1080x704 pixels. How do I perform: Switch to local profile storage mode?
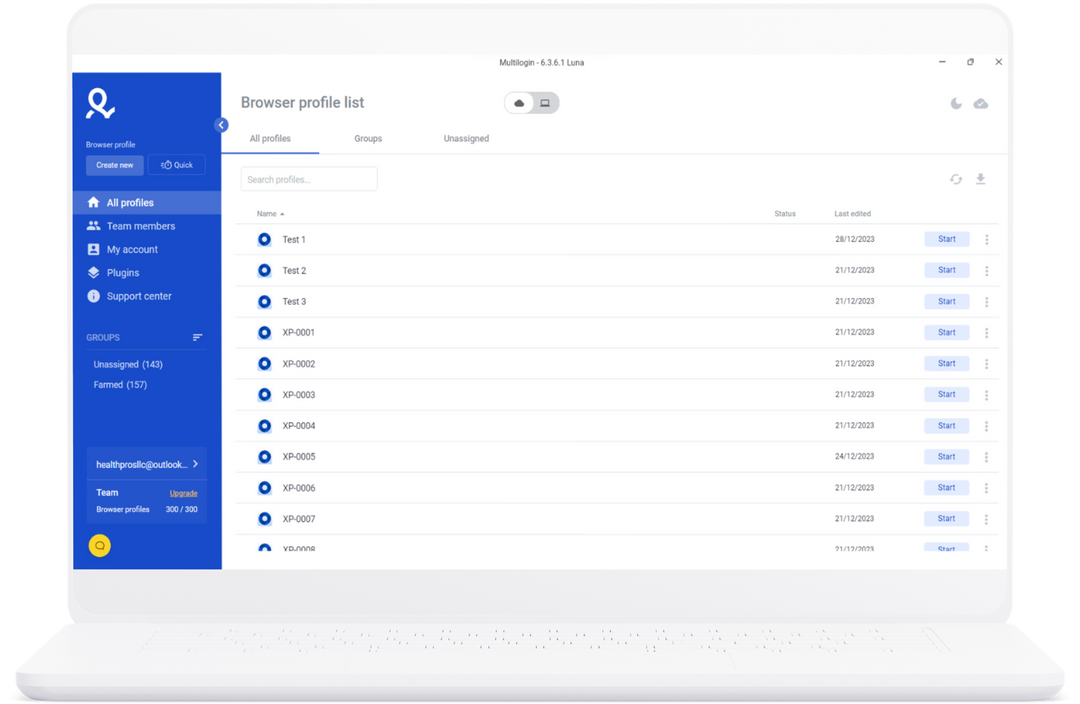click(545, 103)
